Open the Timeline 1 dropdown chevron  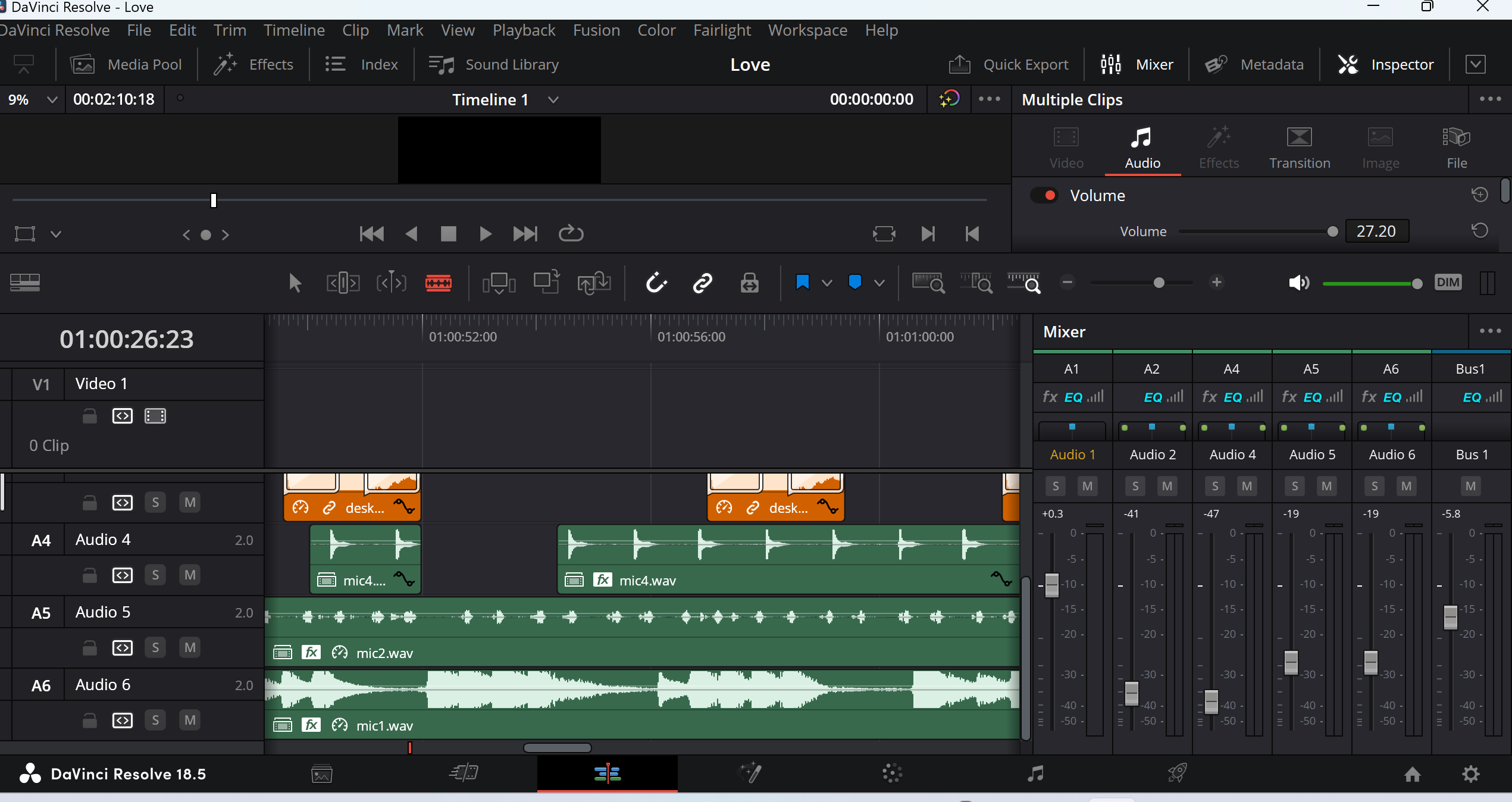553,100
